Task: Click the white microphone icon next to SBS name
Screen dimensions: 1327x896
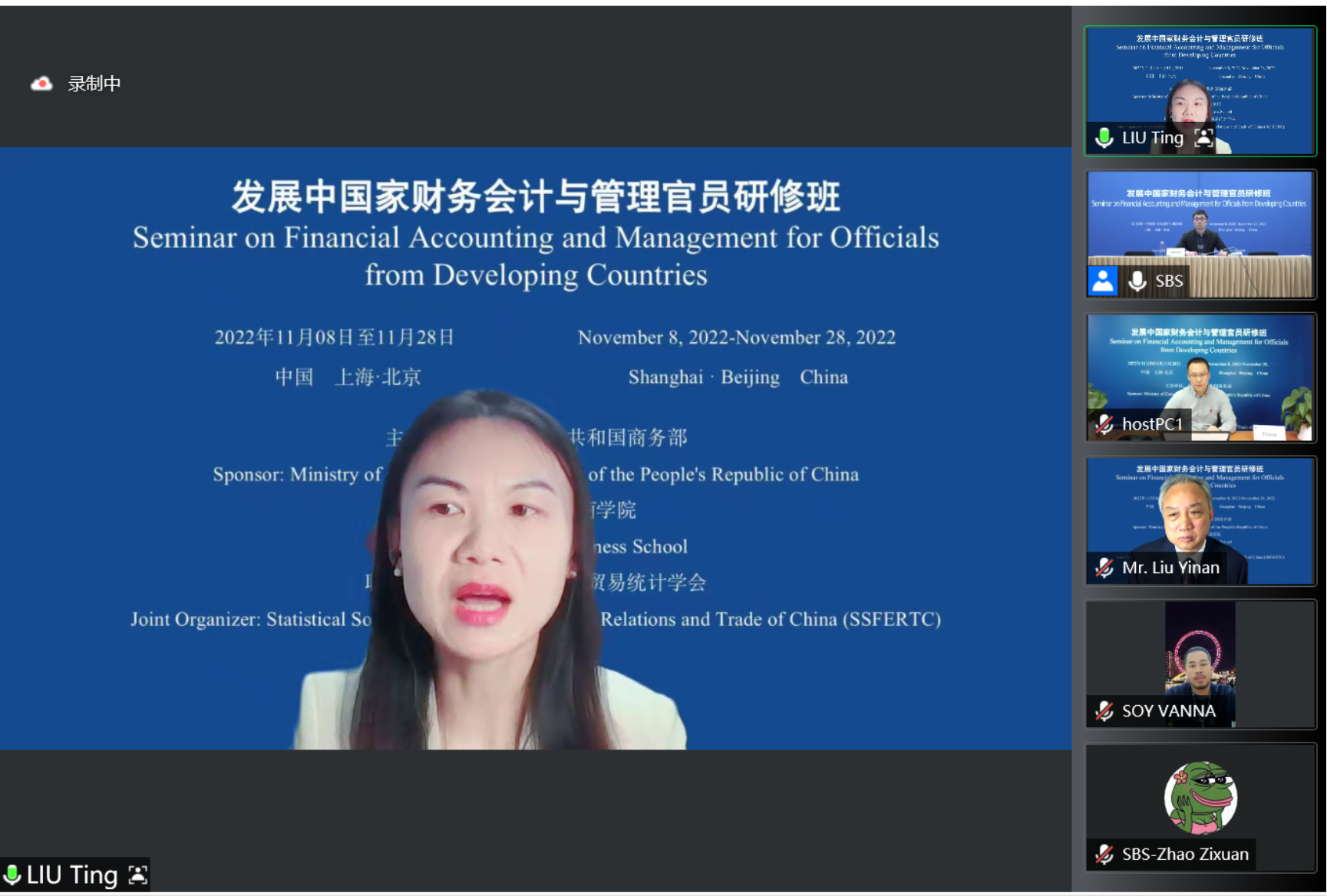Action: coord(1136,281)
